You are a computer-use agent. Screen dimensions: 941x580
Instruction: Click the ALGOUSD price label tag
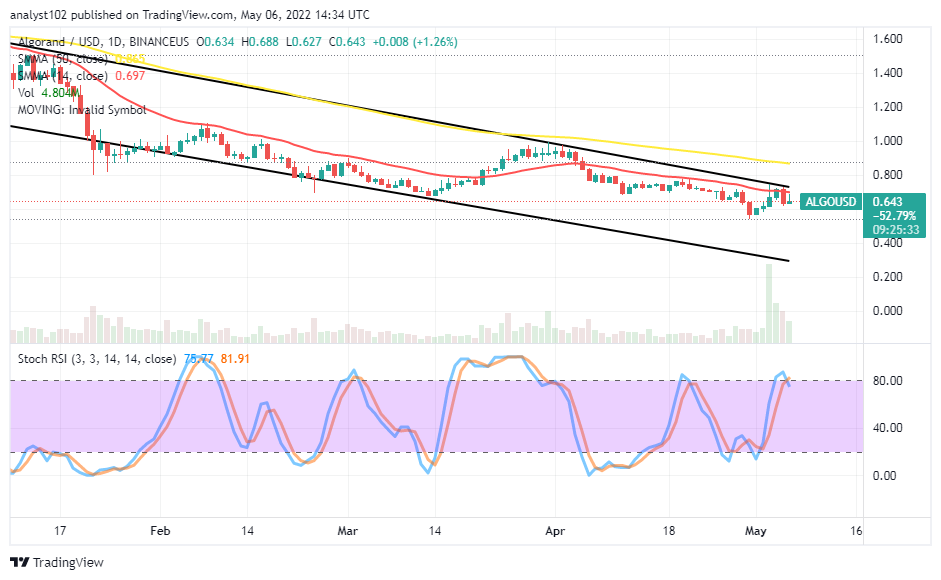pyautogui.click(x=831, y=202)
